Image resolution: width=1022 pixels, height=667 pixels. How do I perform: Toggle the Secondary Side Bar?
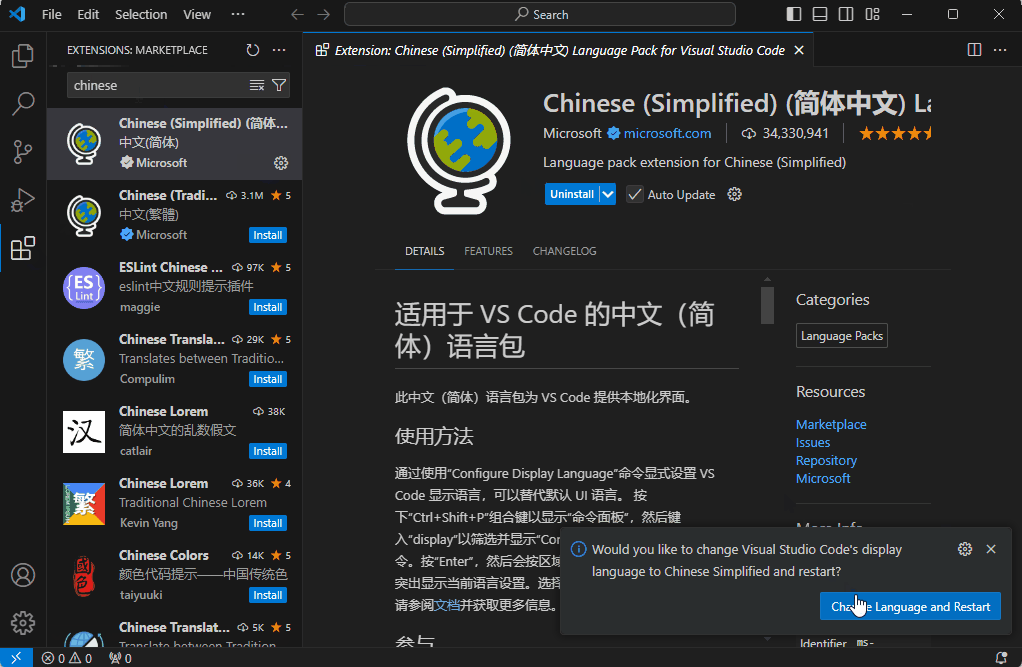click(x=845, y=14)
